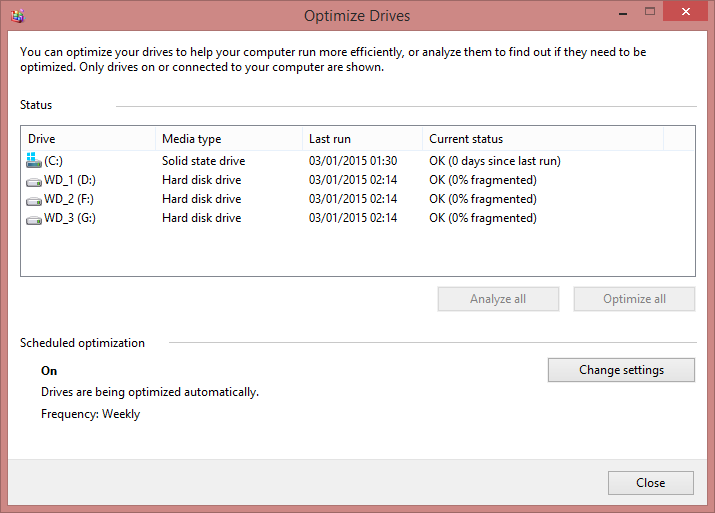
Task: Click the Current status column header
Action: [541, 139]
